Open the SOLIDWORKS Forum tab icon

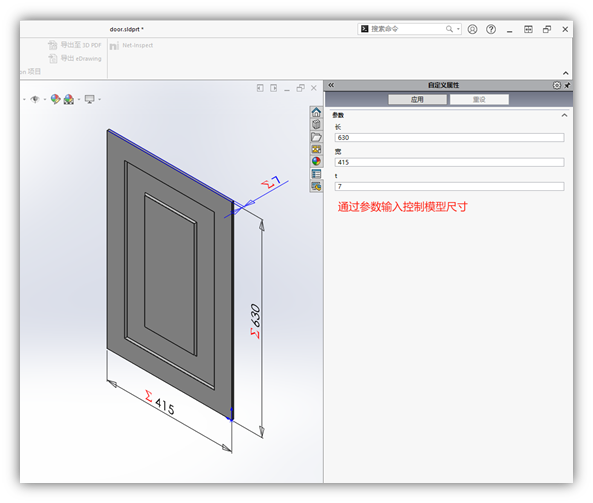[x=316, y=186]
